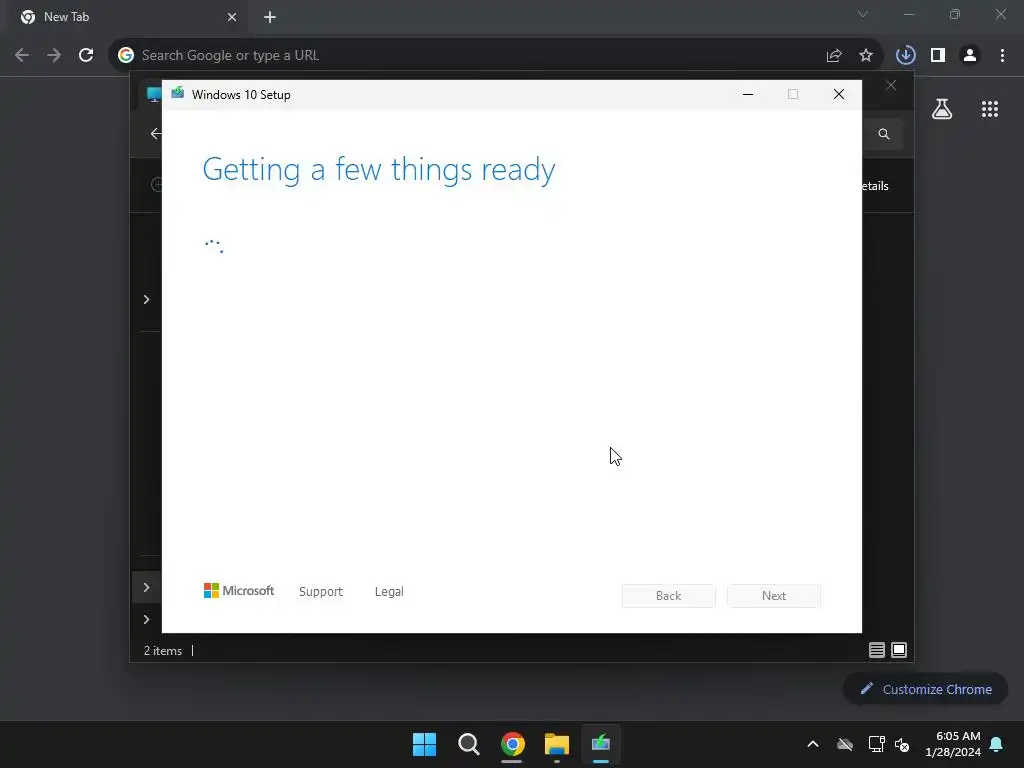Click the Microsoft logo in Setup window
Screen dimensions: 1024x768
[239, 591]
